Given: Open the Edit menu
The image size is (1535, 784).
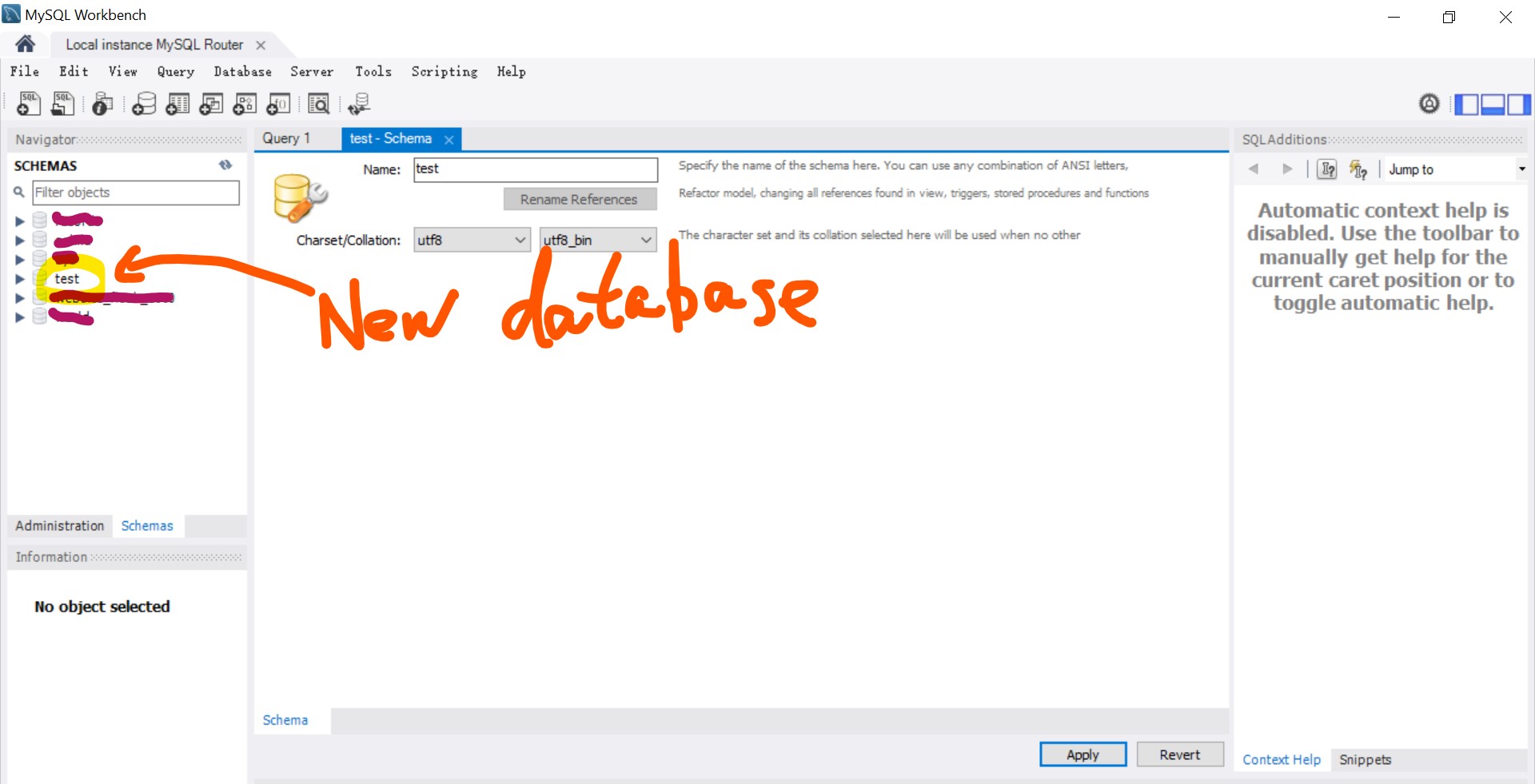Looking at the screenshot, I should [74, 71].
